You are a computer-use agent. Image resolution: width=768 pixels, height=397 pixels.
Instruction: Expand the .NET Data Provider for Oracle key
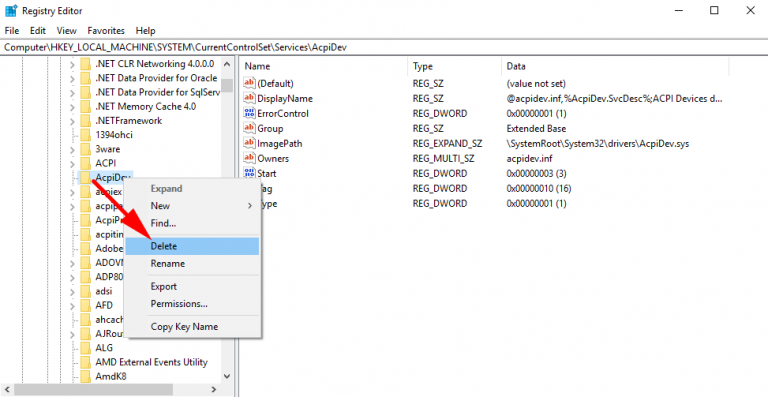point(72,78)
